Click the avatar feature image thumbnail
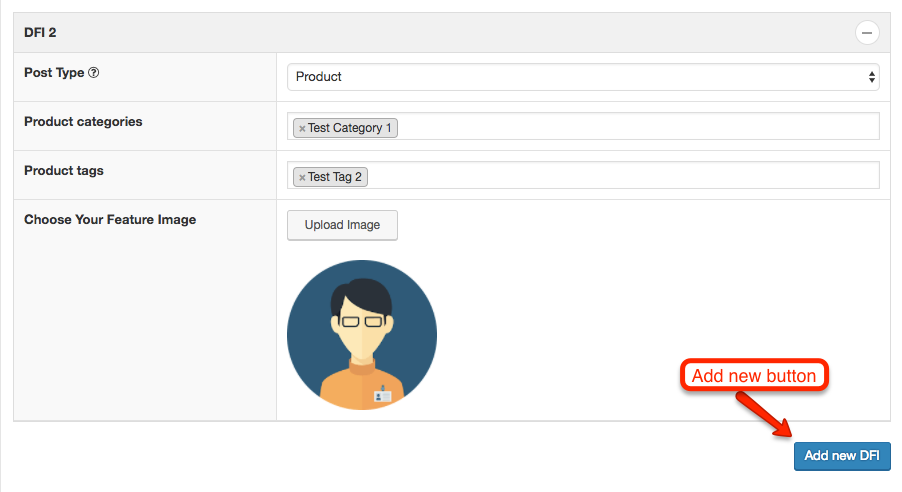The width and height of the screenshot is (902, 492). pyautogui.click(x=362, y=335)
